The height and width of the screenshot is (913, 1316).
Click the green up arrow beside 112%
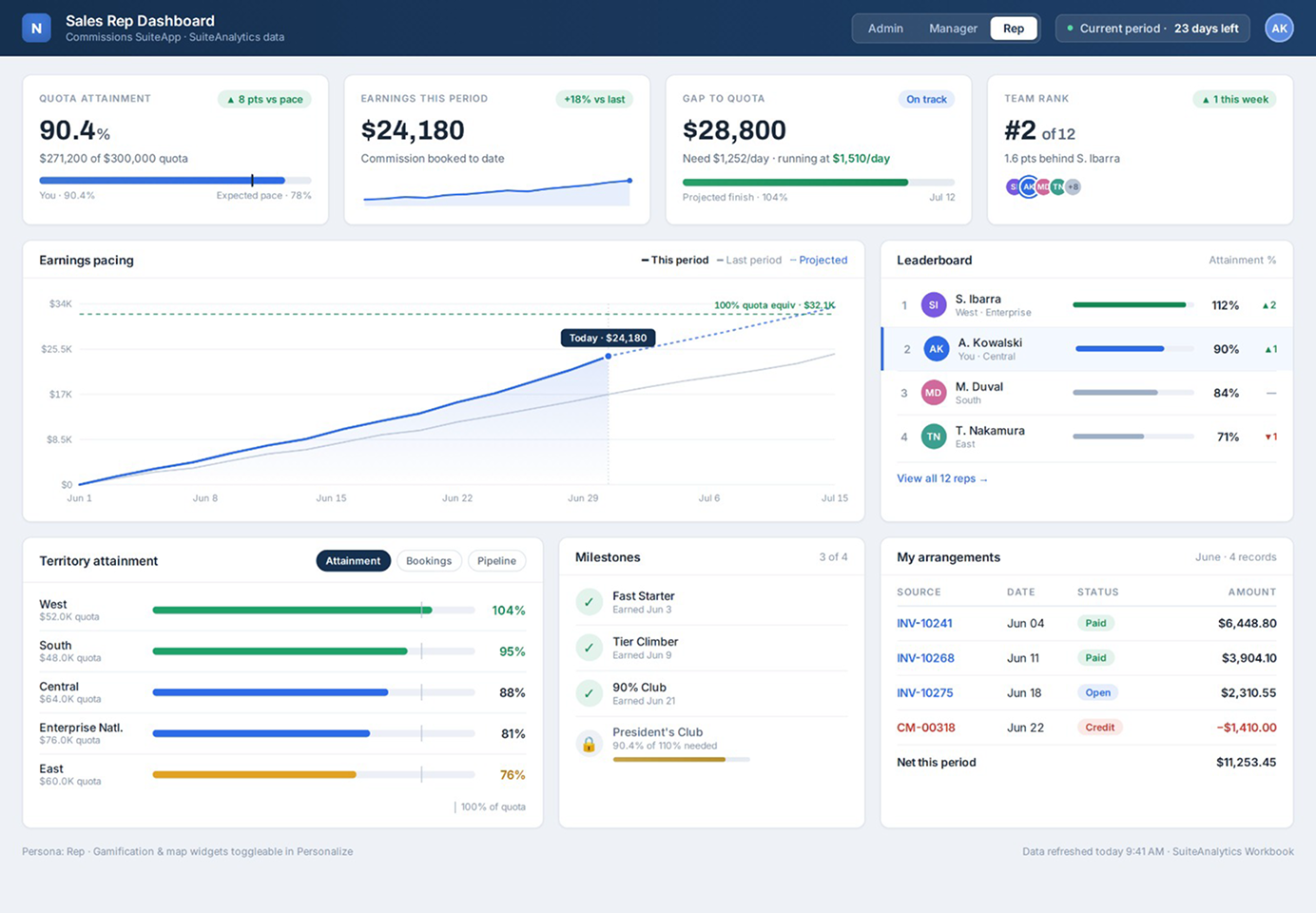(1269, 305)
